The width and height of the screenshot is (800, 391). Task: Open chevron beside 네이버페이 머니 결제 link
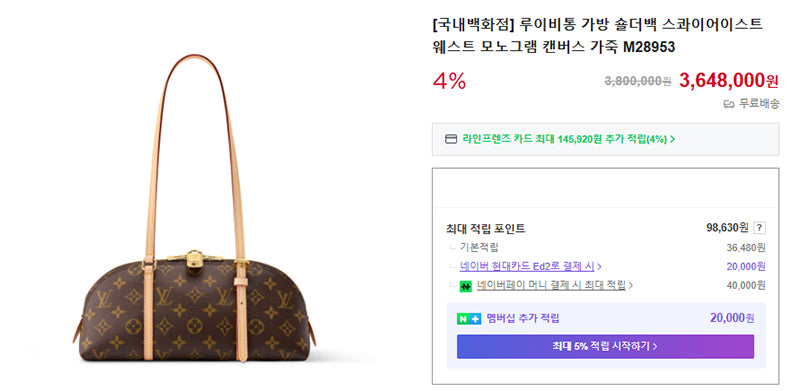point(630,286)
